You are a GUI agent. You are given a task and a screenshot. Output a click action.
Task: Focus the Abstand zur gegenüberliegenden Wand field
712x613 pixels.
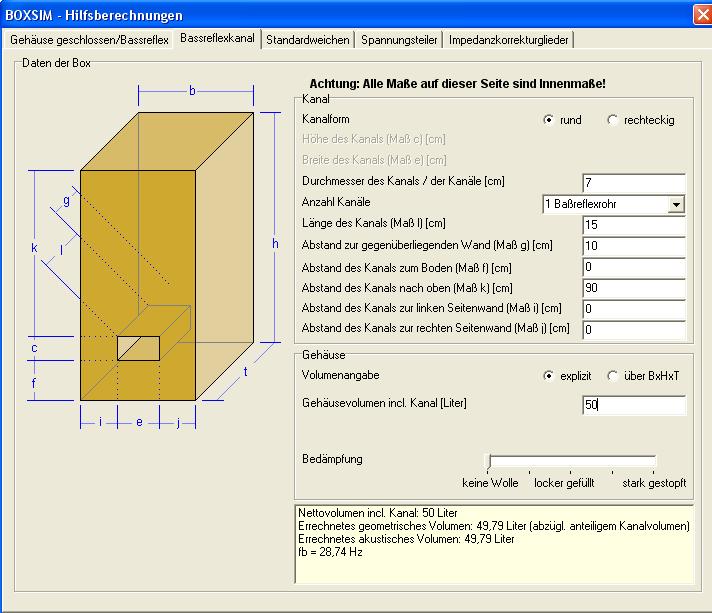pyautogui.click(x=633, y=246)
